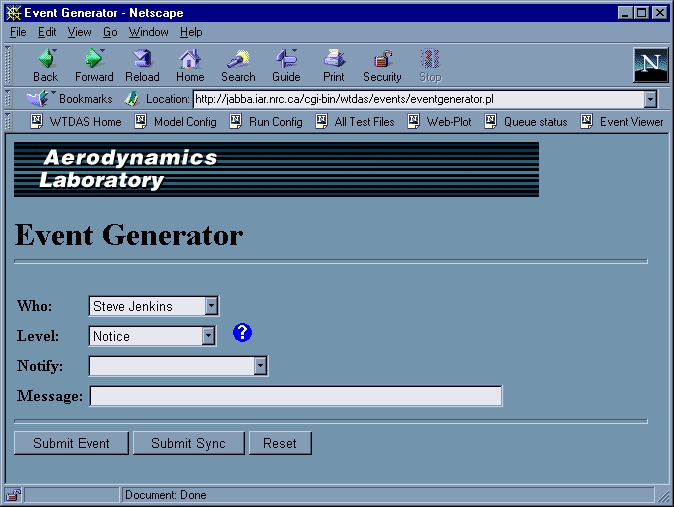Click the Aerodynamics Laboratory banner image
The image size is (674, 507).
pos(276,169)
